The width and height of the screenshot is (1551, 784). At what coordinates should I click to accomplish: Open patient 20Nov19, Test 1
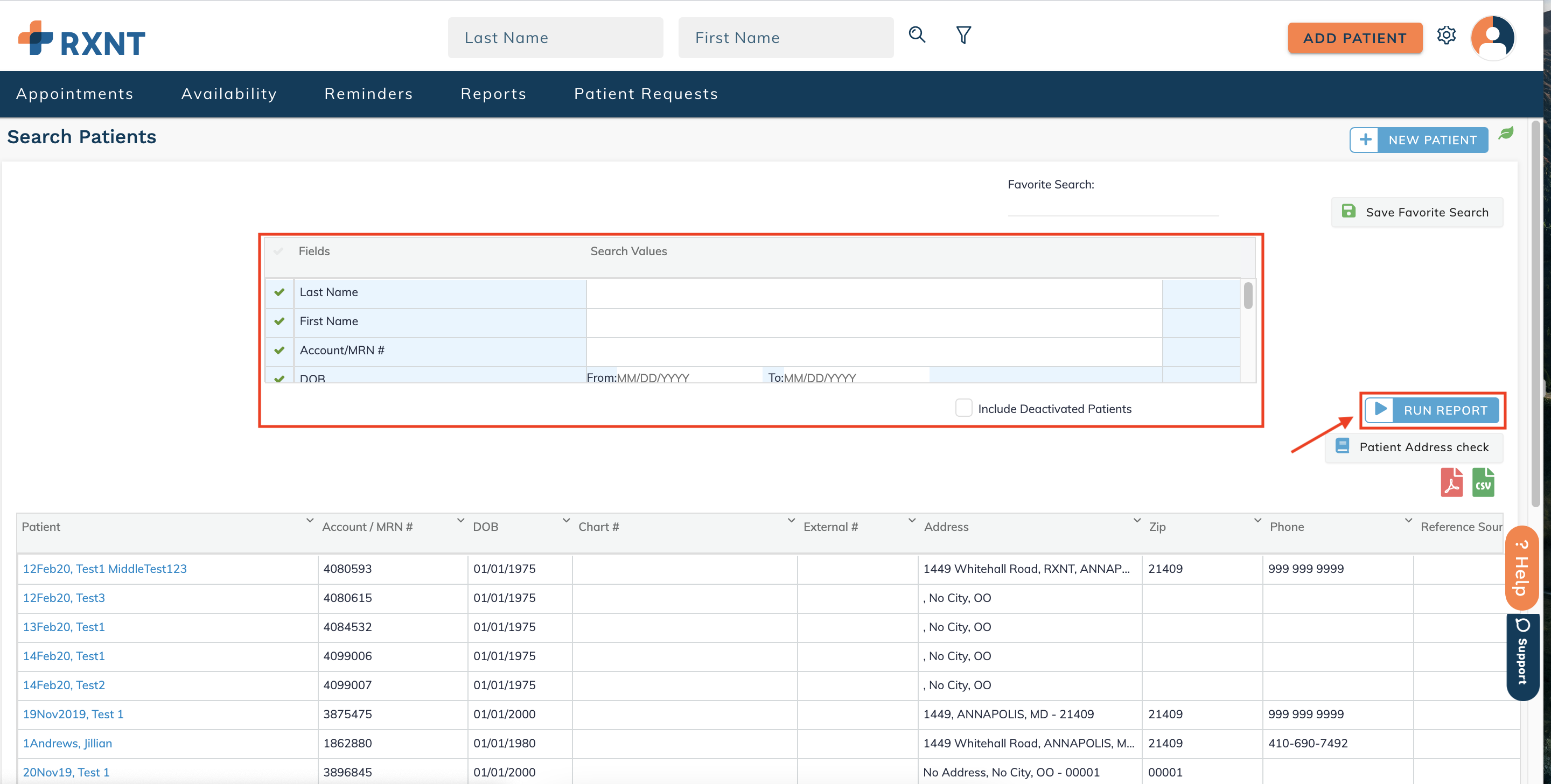coord(66,772)
